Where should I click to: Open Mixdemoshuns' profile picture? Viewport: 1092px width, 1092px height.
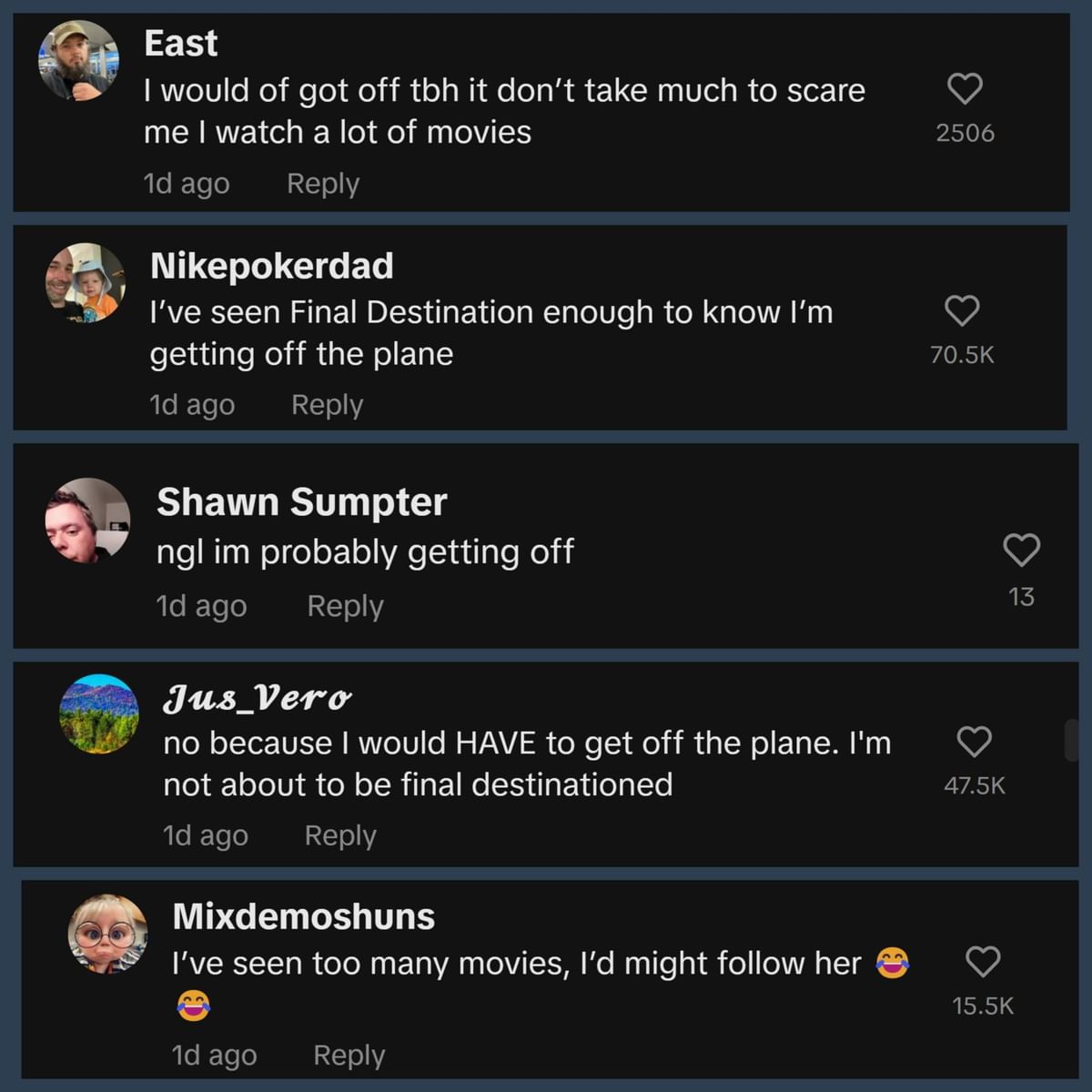pos(107,934)
